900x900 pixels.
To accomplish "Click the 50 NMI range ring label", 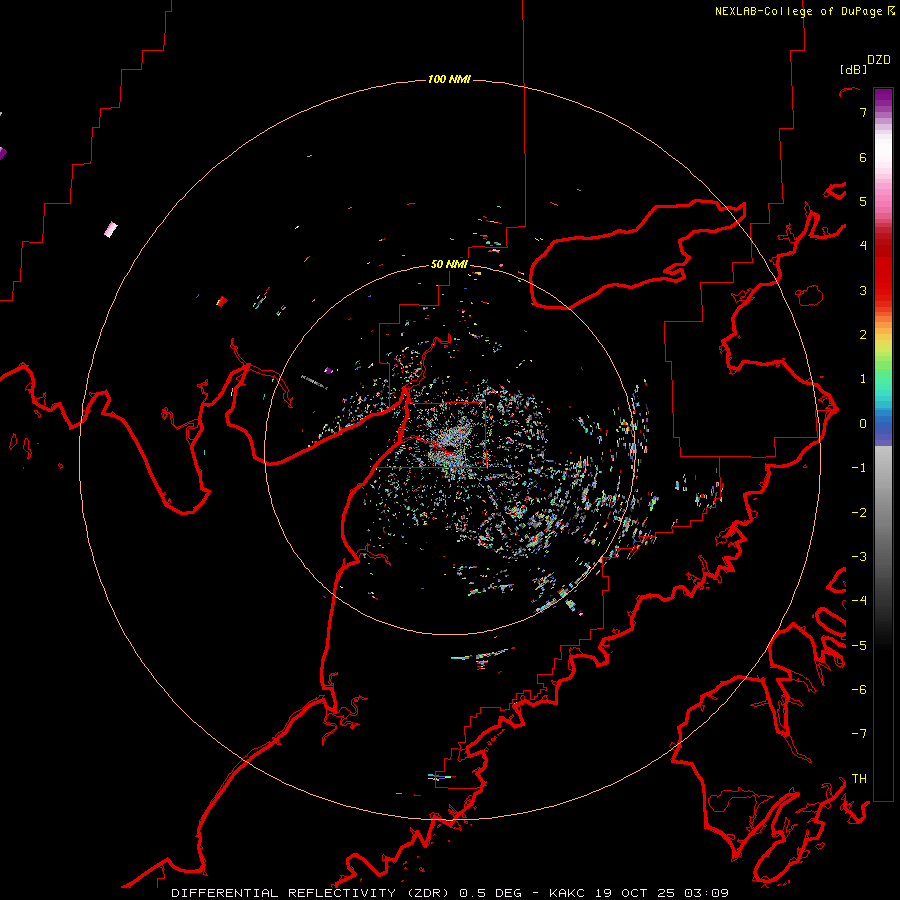I will coord(449,264).
